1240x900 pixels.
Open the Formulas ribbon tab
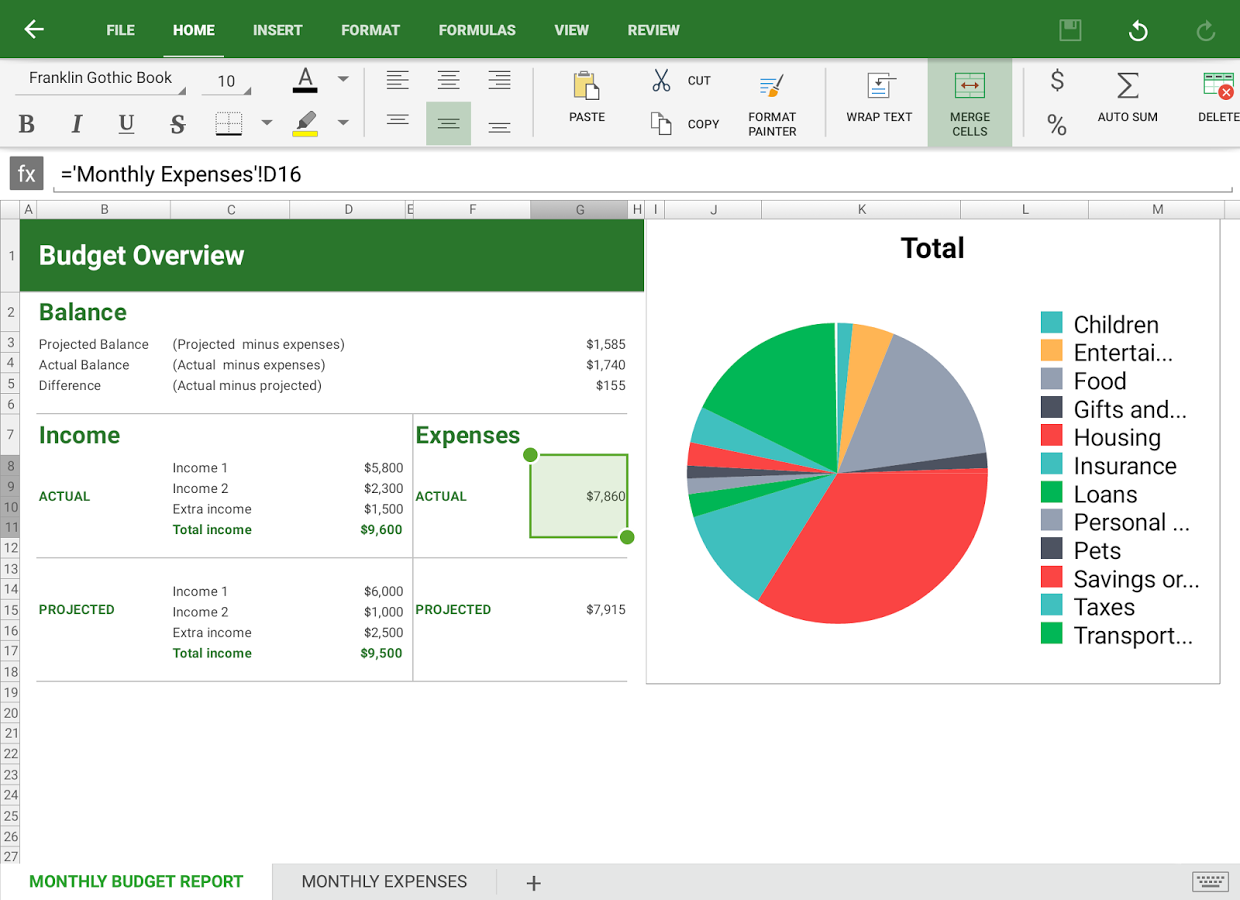tap(477, 30)
